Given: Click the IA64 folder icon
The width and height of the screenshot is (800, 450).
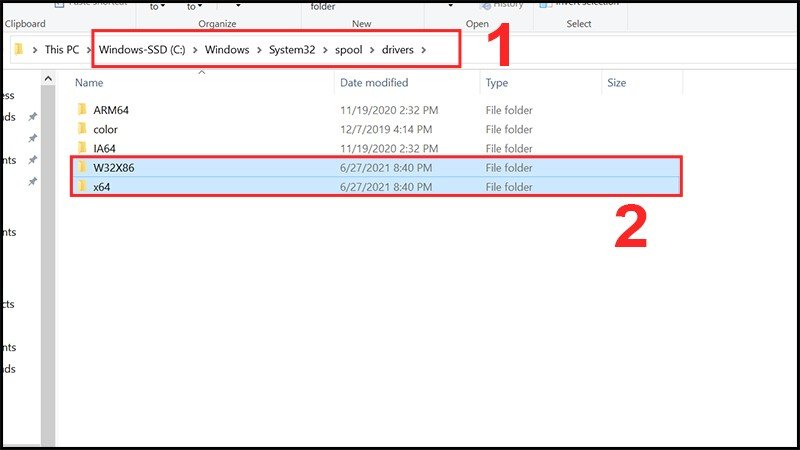Looking at the screenshot, I should tap(82, 149).
